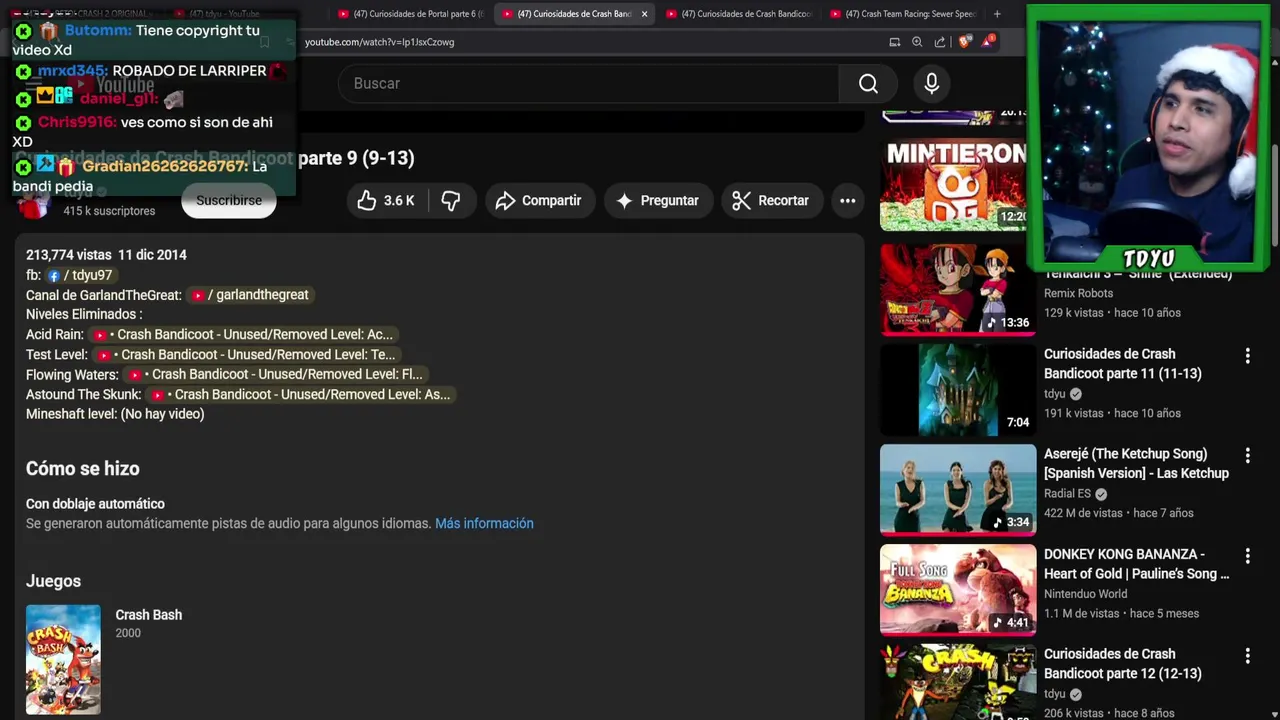Switch to third Curiosidades de Crash Bandicoot tab

[738, 14]
